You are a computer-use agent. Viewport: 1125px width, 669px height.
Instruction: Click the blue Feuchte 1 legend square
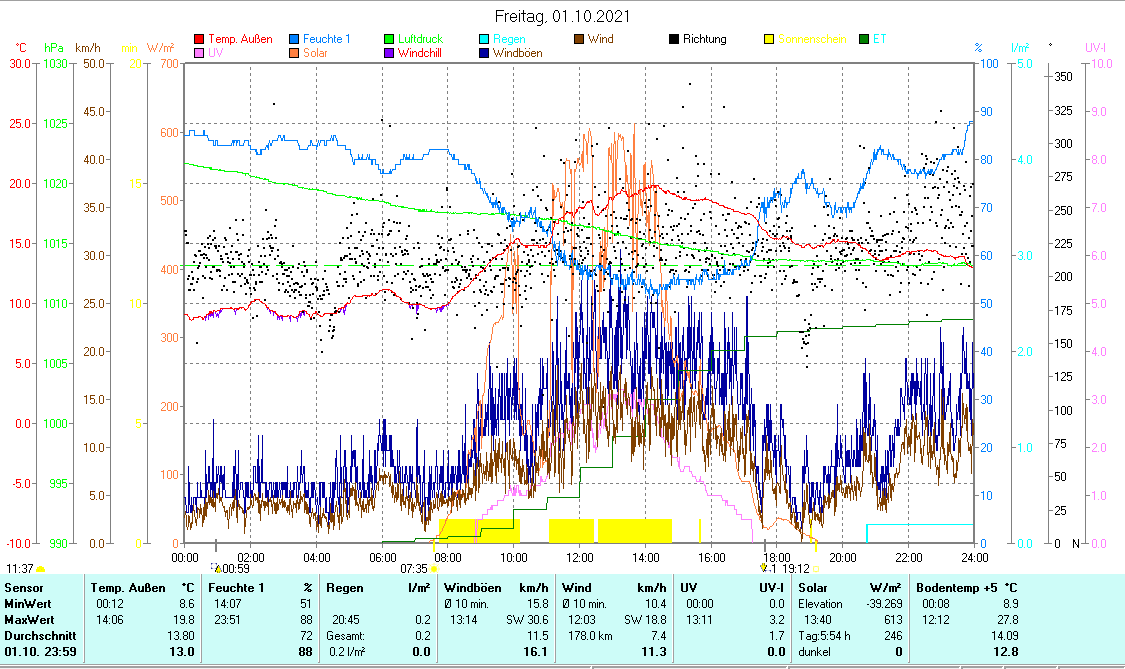point(294,40)
